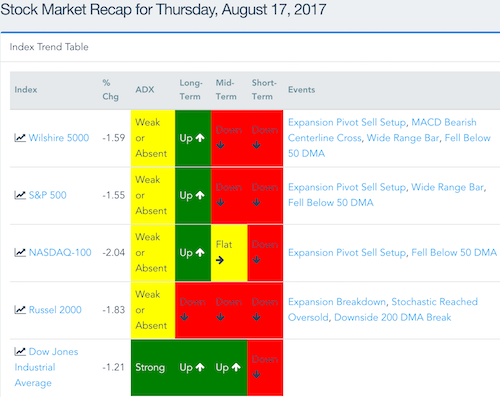Click chart icon beside Wilshire 5000
The height and width of the screenshot is (397, 500).
coord(20,137)
